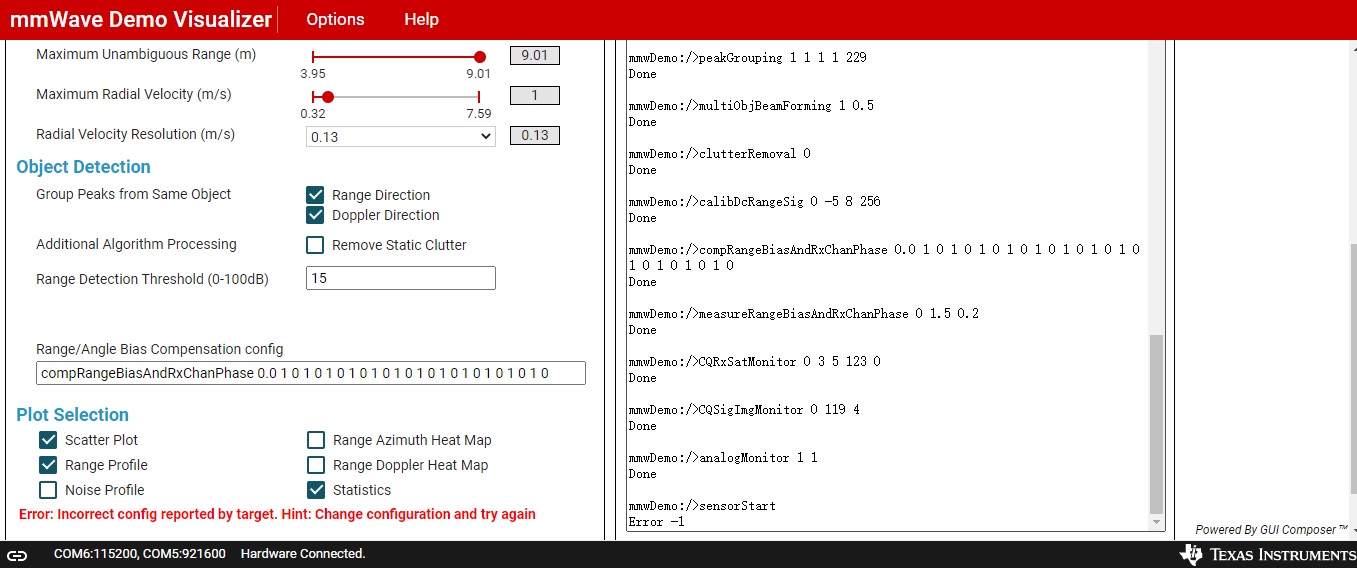
Task: Click the Radial Velocity Resolution label
Action: point(135,134)
